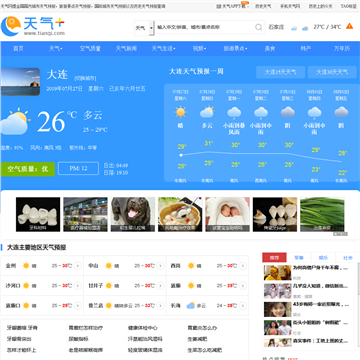Viewport: 360px width, 360px height.
Task: Go to 首页 in the navigation bar
Action: click(18, 49)
